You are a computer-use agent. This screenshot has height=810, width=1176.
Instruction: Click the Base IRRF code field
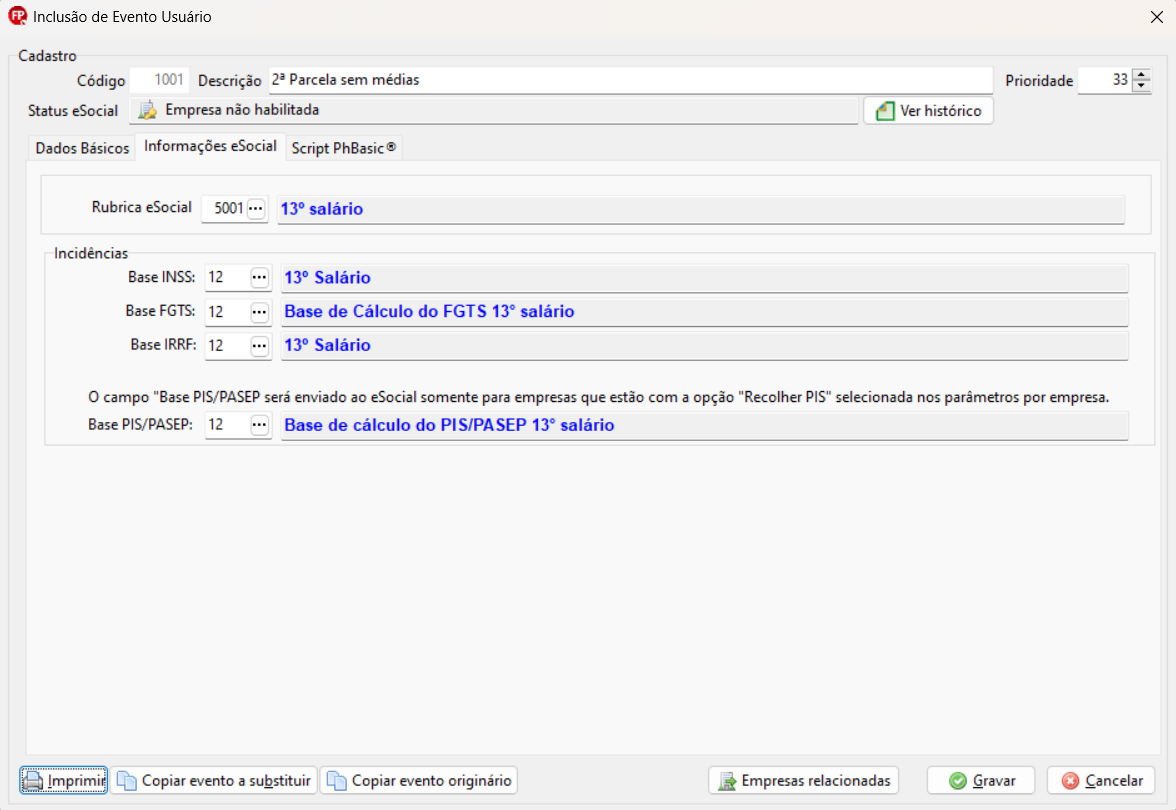[x=227, y=346]
